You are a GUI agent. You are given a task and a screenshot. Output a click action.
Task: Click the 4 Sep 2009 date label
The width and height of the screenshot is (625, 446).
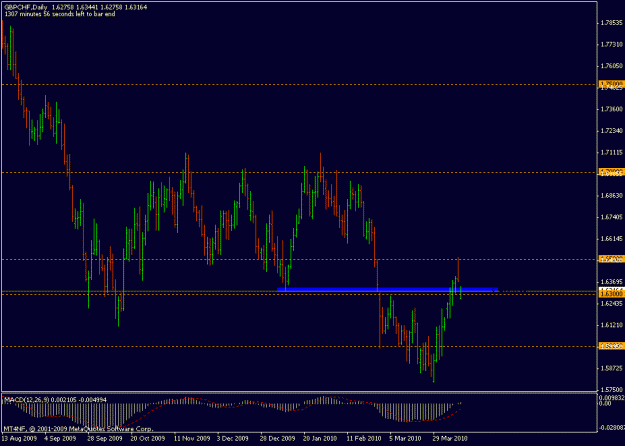[x=62, y=439]
